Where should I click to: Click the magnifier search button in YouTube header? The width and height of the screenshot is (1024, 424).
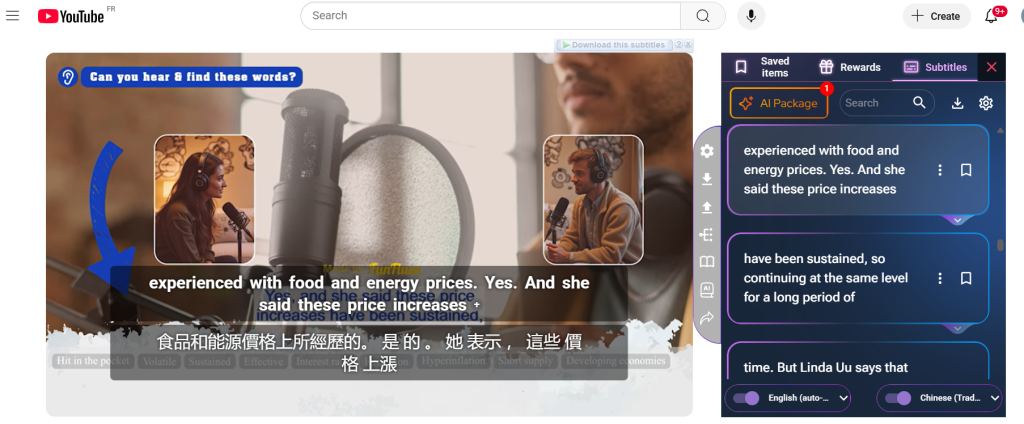click(703, 16)
